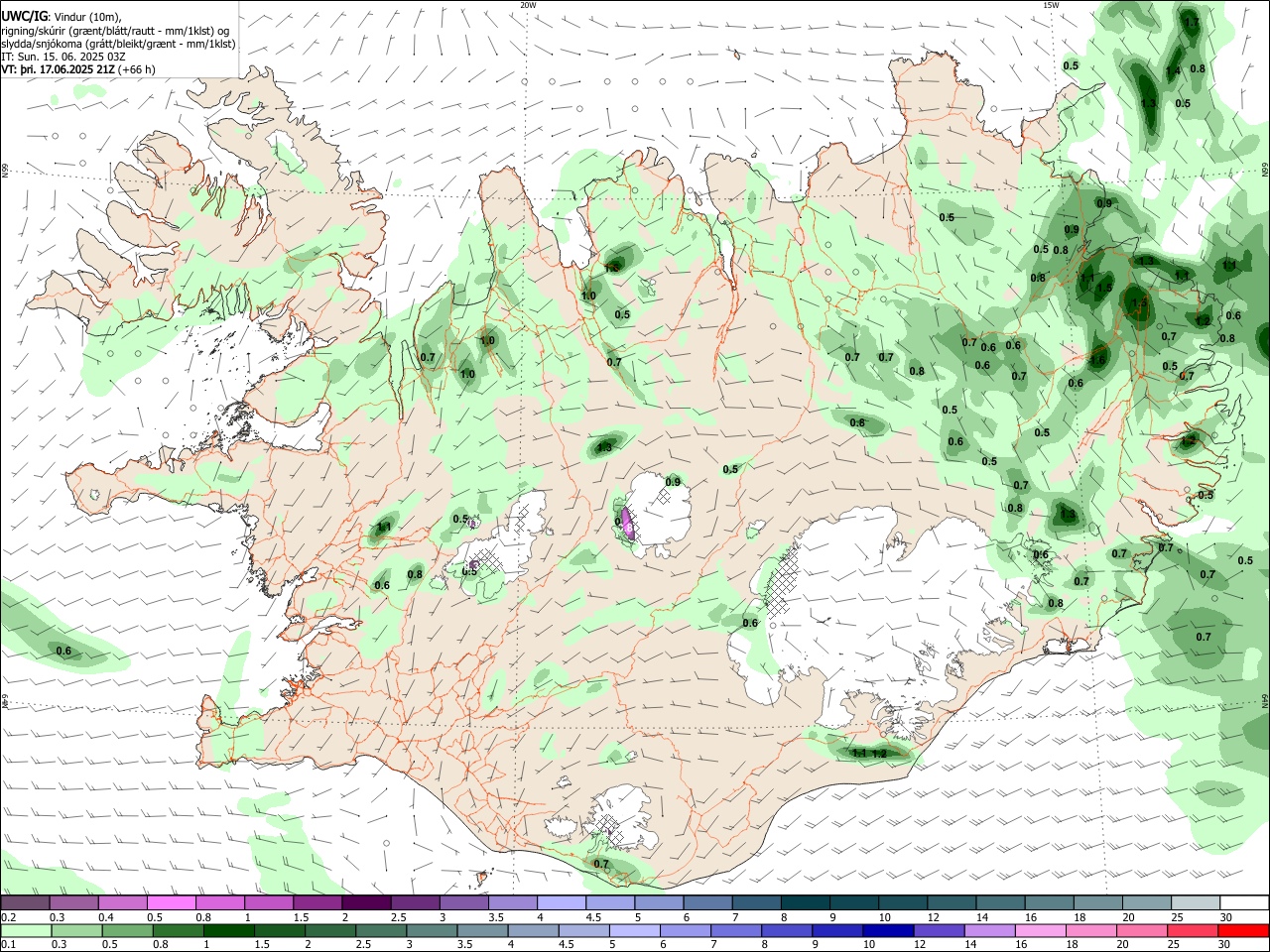Click the final 30 label on the rain scale
Viewport: 1270px width, 952px height.
1223,945
